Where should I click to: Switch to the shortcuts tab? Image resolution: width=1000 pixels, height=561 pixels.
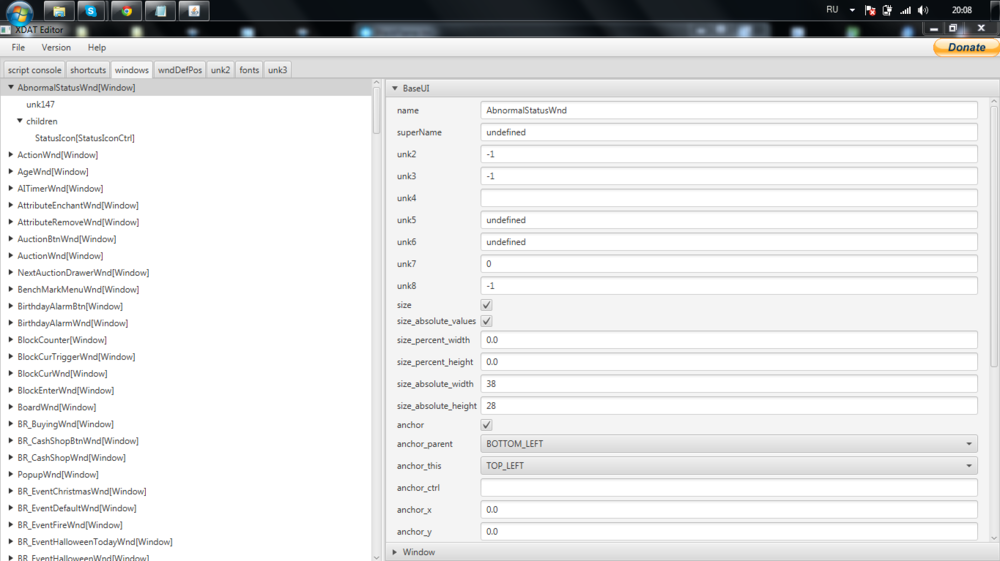[88, 70]
